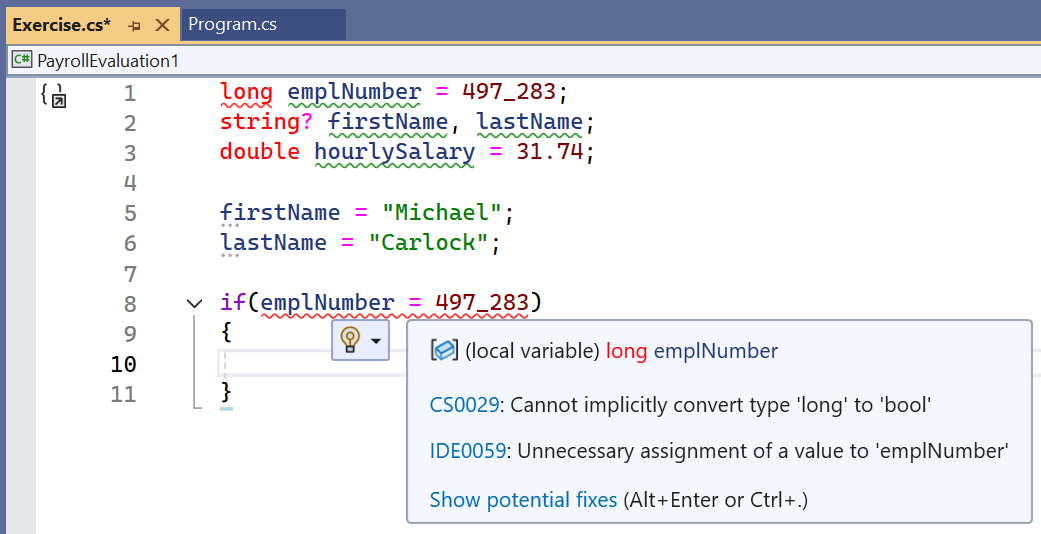
Task: Click 'firstName' assignment on line 5
Action: [280, 213]
